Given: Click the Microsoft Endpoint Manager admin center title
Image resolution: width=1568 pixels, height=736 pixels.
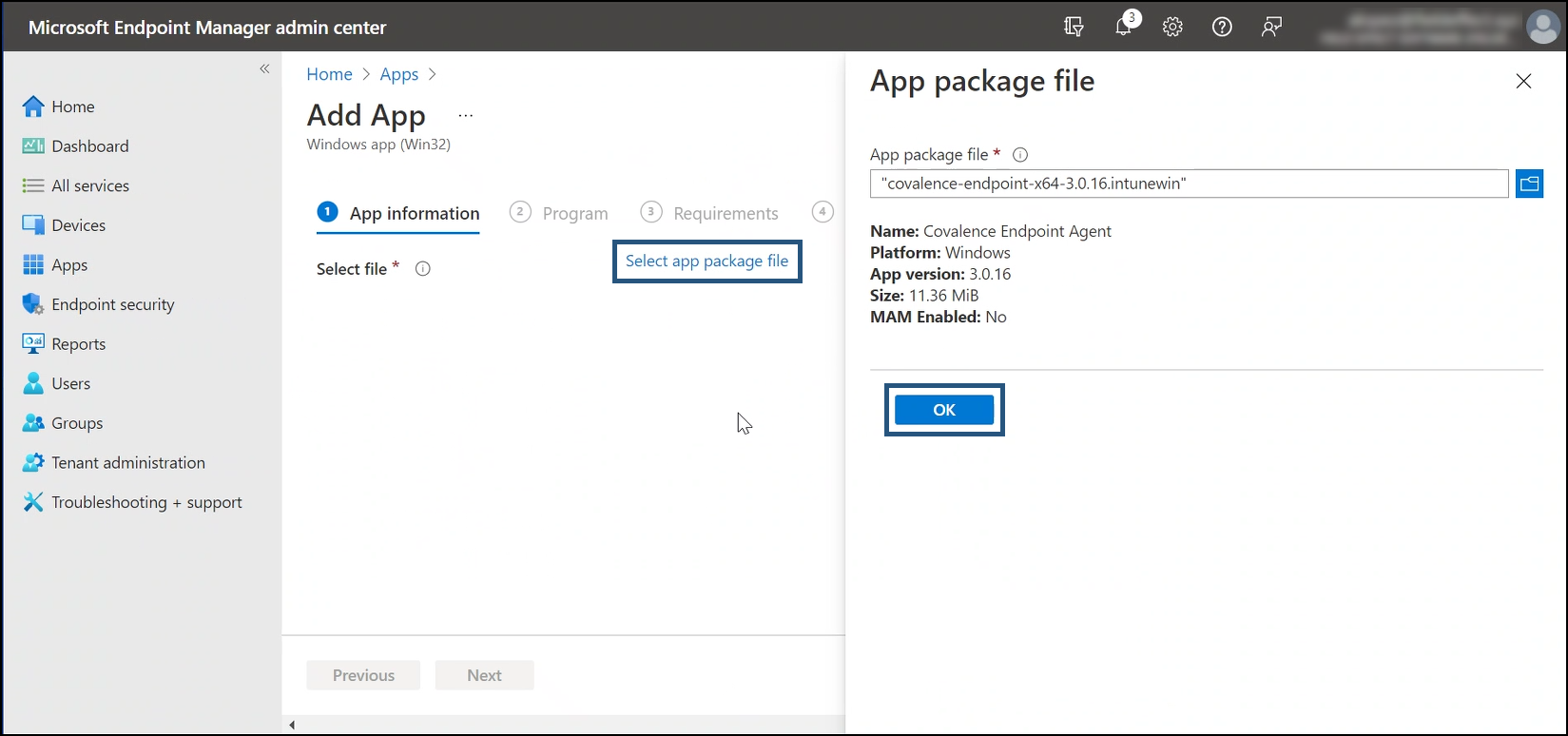Looking at the screenshot, I should click(207, 28).
